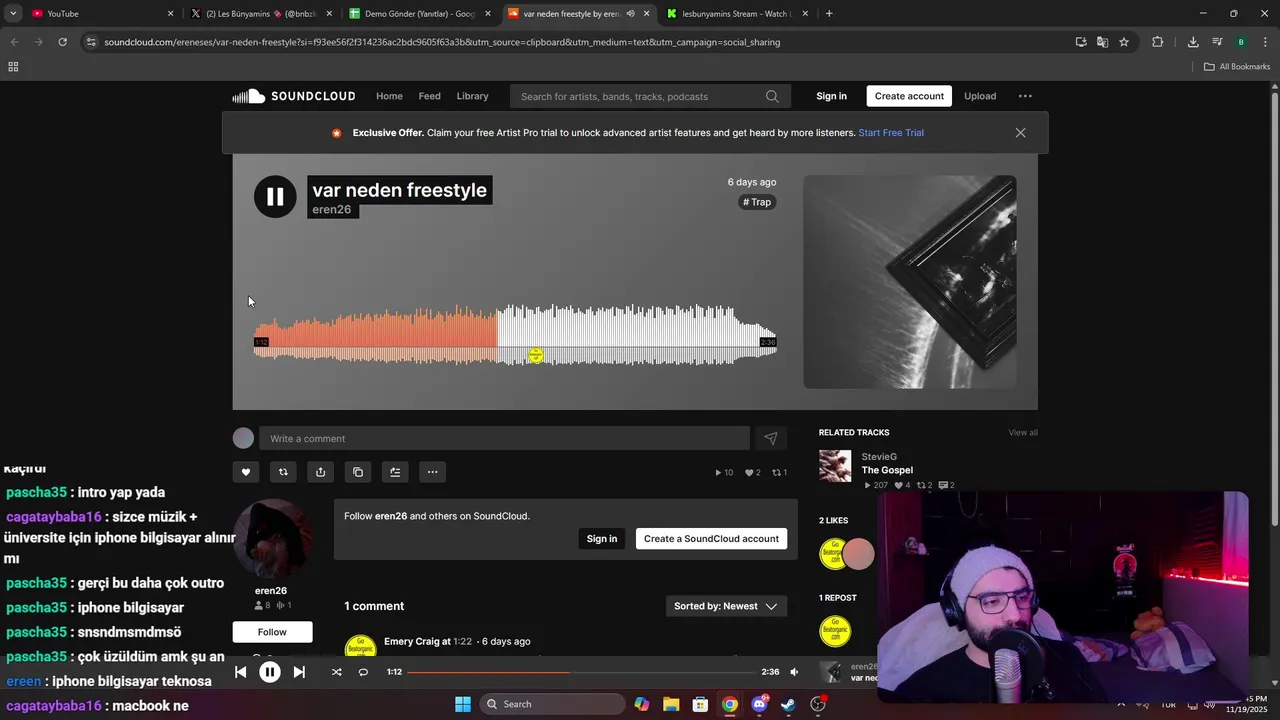1280x720 pixels.
Task: Click Sign in in the header
Action: tap(831, 96)
